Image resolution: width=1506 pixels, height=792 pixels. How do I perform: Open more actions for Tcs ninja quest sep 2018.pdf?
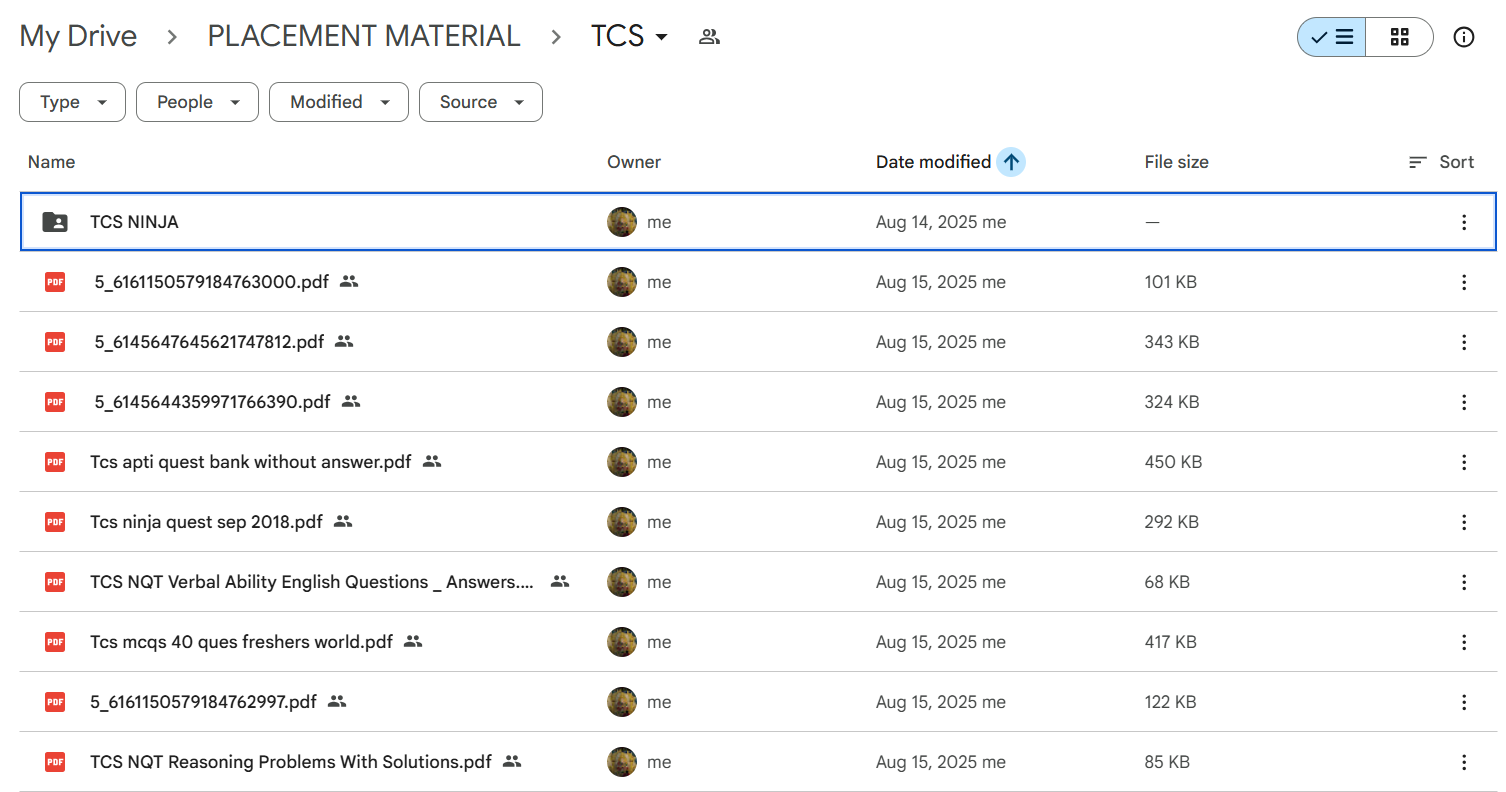coord(1463,522)
